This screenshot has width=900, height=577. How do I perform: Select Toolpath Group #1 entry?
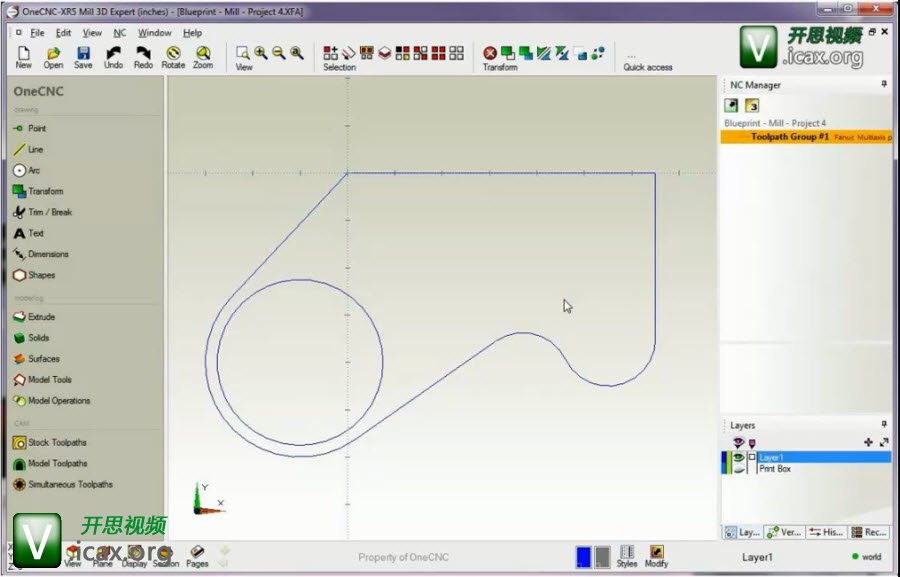click(790, 136)
